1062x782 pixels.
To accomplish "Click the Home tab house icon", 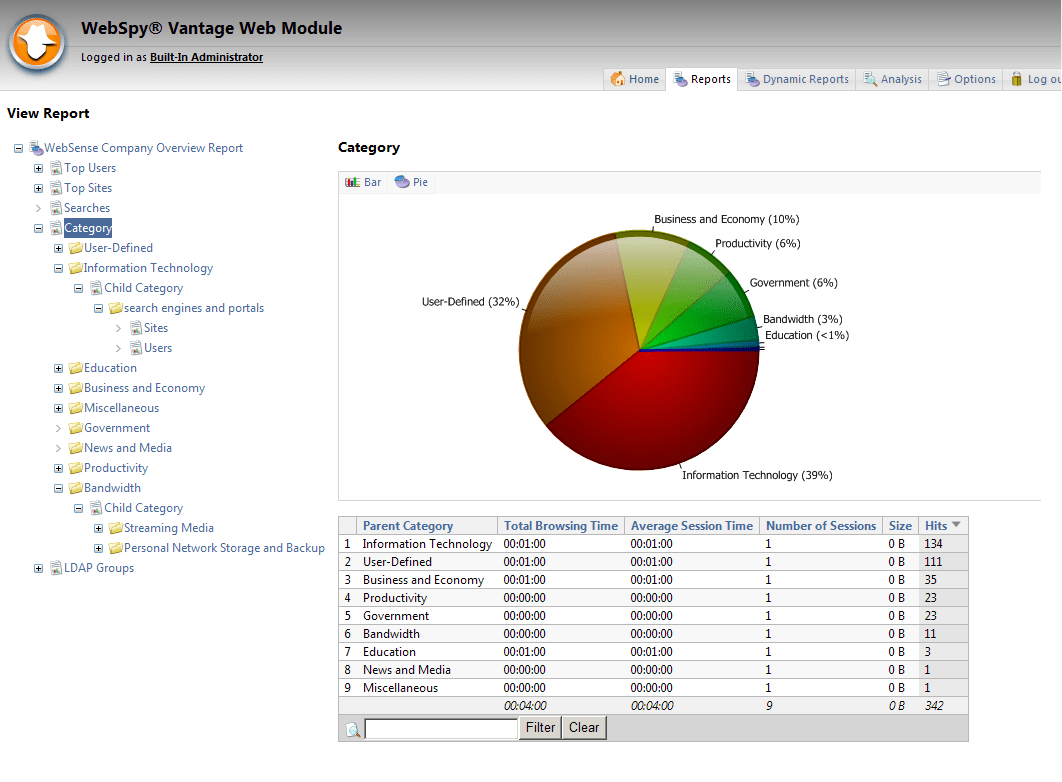I will [618, 79].
